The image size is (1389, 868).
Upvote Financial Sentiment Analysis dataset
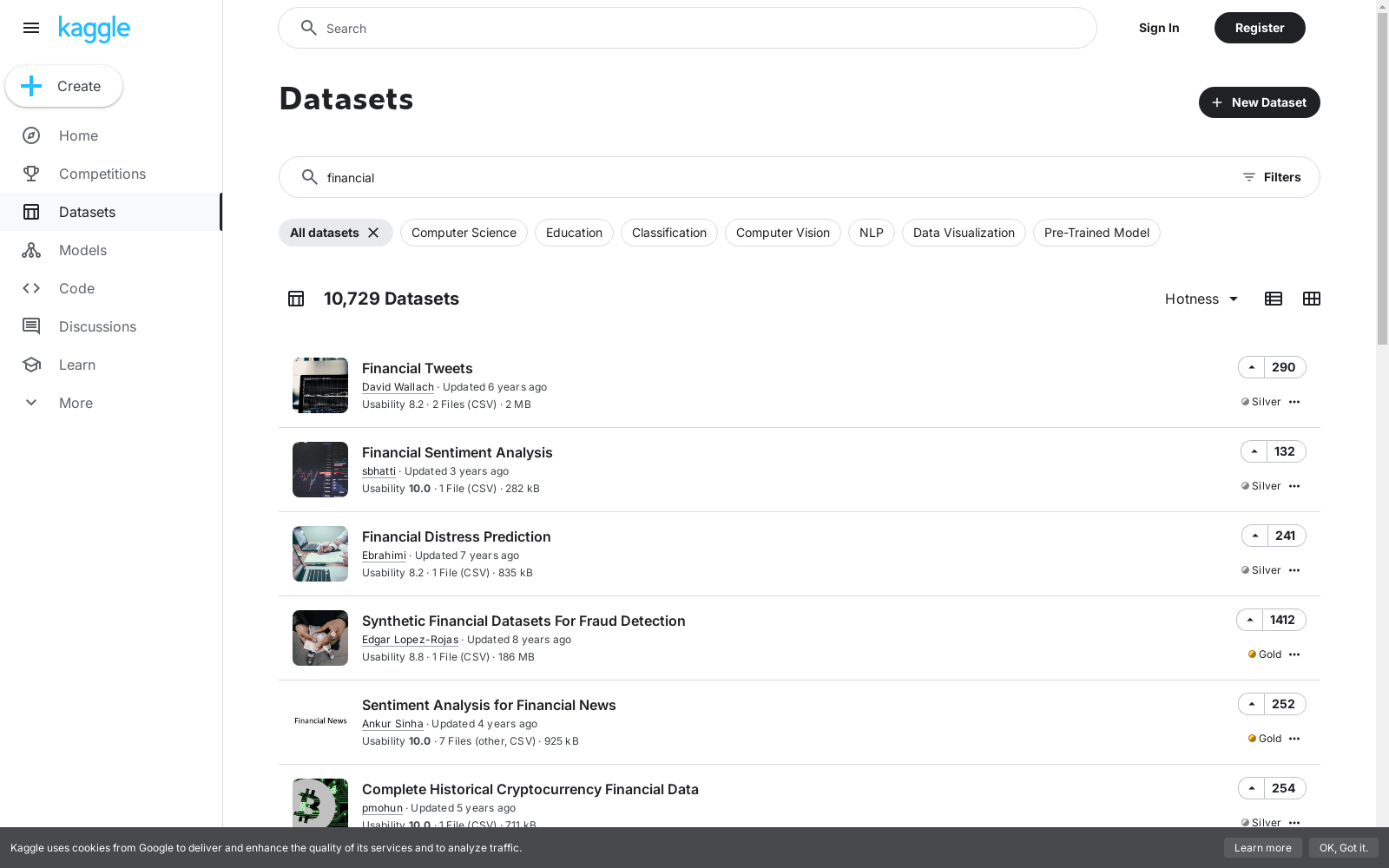pos(1254,451)
